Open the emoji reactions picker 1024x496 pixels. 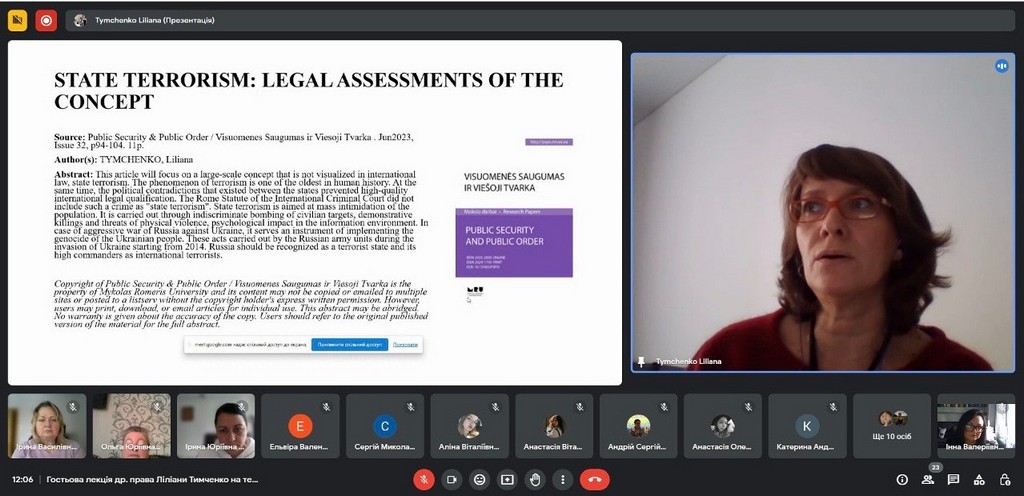pos(480,479)
